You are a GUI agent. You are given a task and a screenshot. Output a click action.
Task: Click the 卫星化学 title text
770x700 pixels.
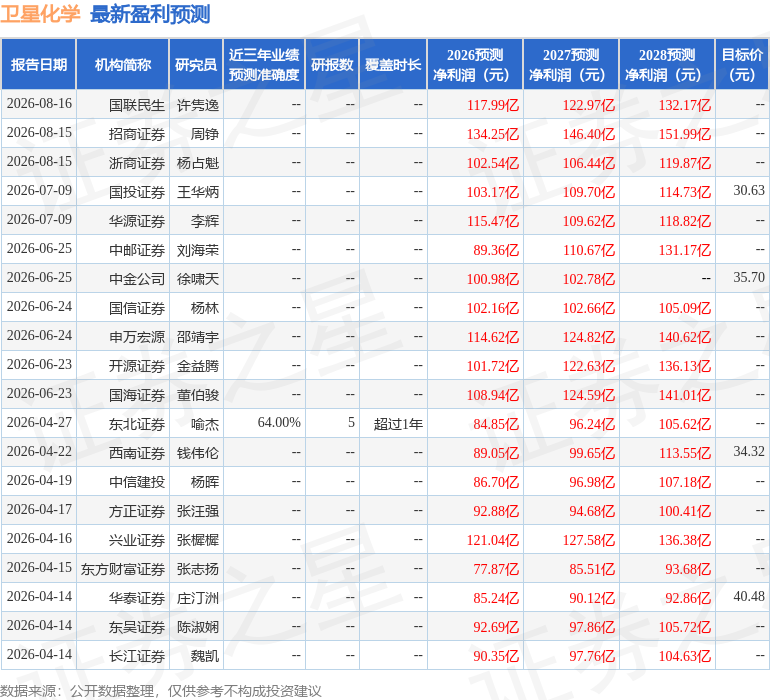(40, 14)
